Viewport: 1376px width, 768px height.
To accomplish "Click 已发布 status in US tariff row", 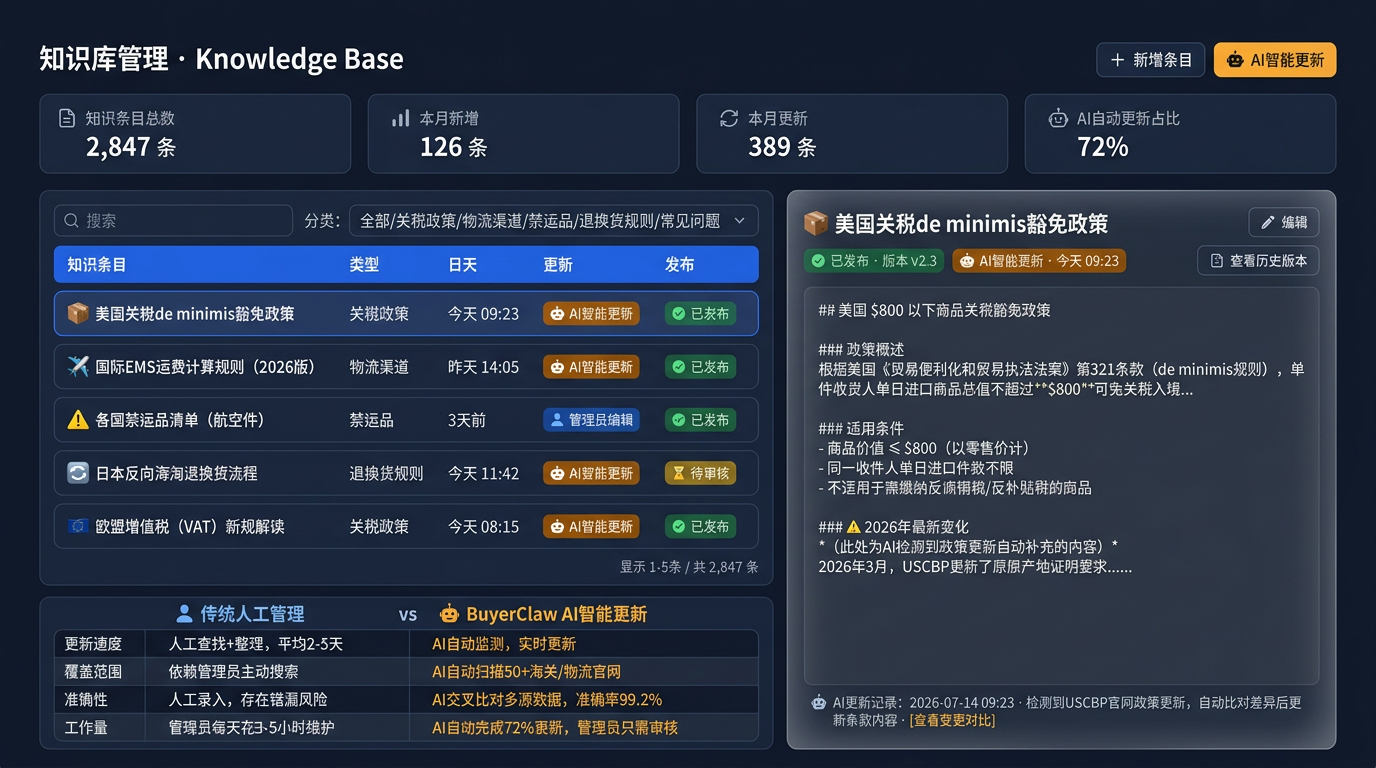I will (x=700, y=313).
